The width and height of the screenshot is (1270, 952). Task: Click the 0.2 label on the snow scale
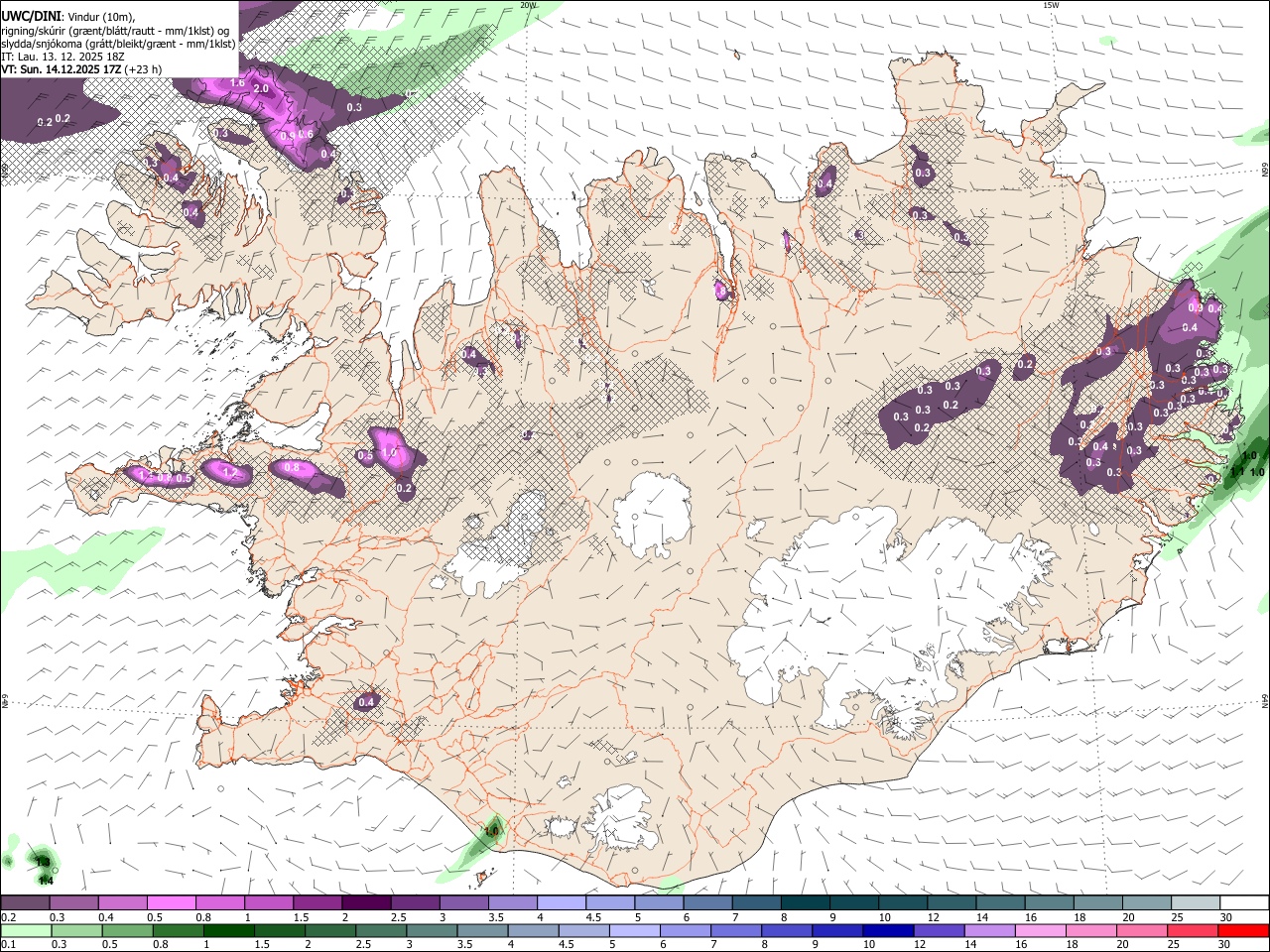coord(8,917)
